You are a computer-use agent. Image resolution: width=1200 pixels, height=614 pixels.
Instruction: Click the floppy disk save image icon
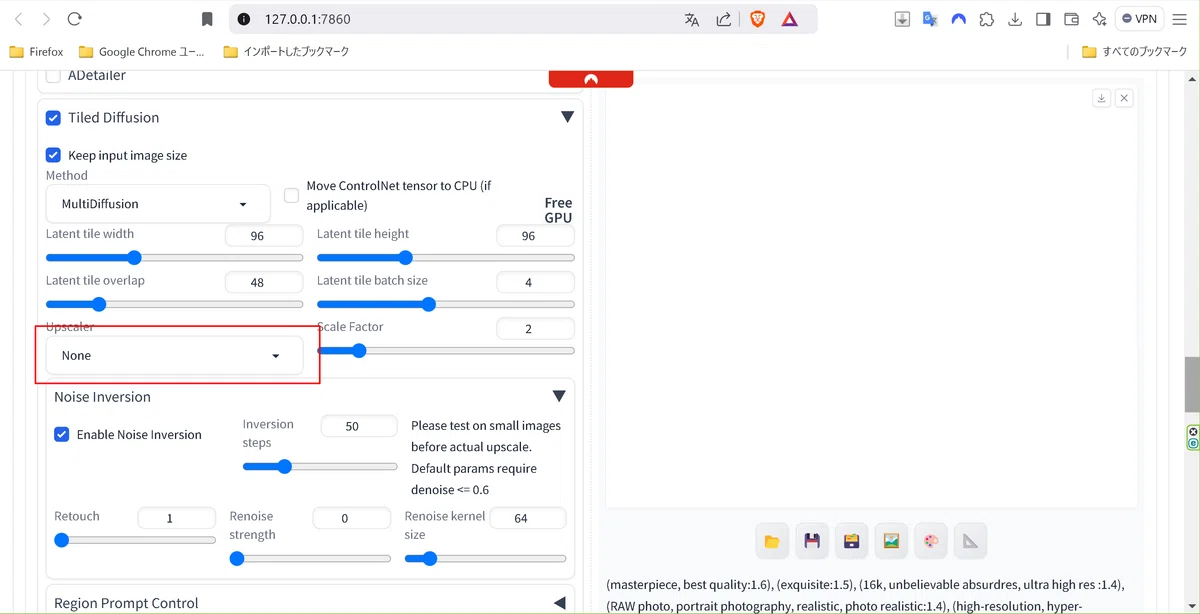tap(811, 541)
